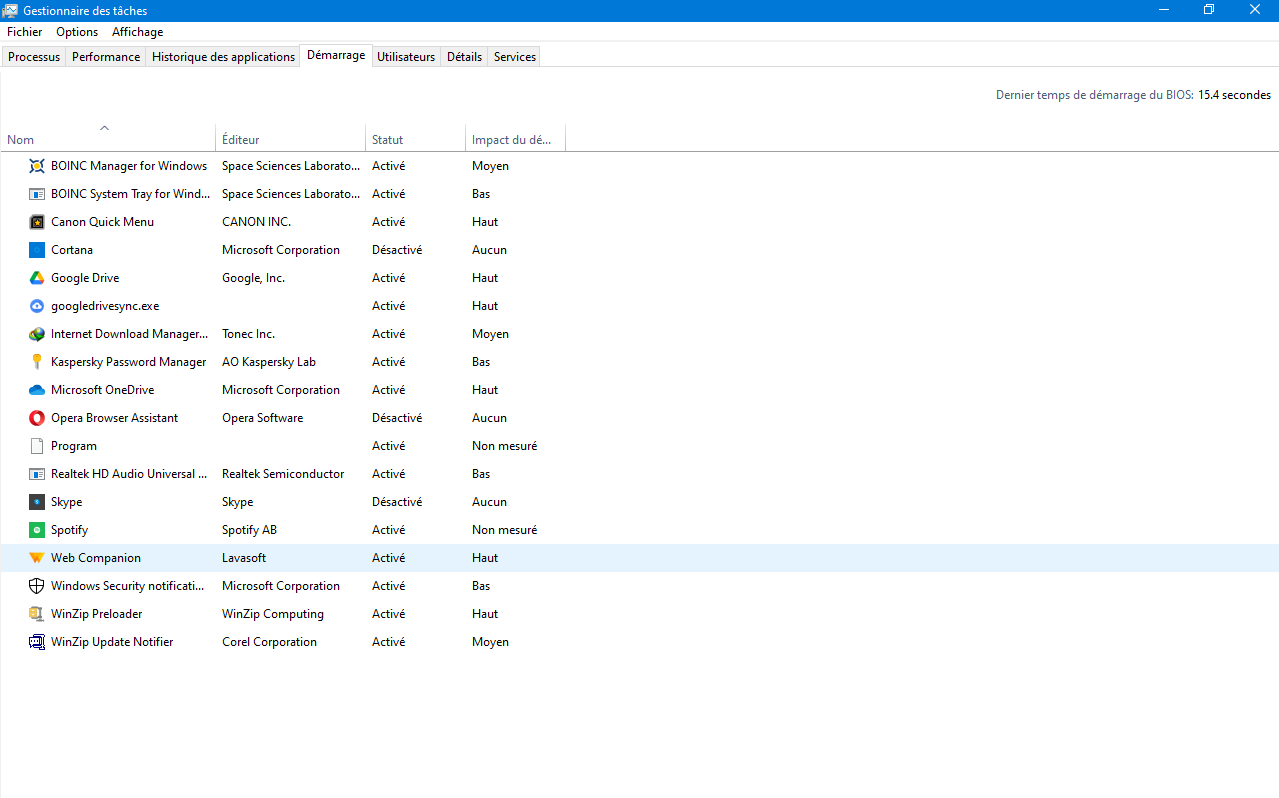Viewport: 1279px width, 798px height.
Task: Switch to the Services tab
Action: [515, 57]
